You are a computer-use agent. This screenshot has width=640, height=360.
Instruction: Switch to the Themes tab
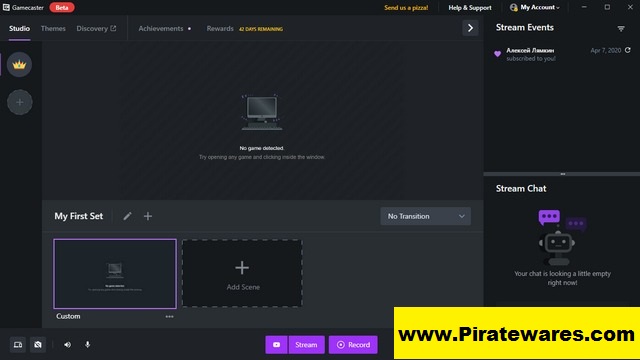[53, 28]
